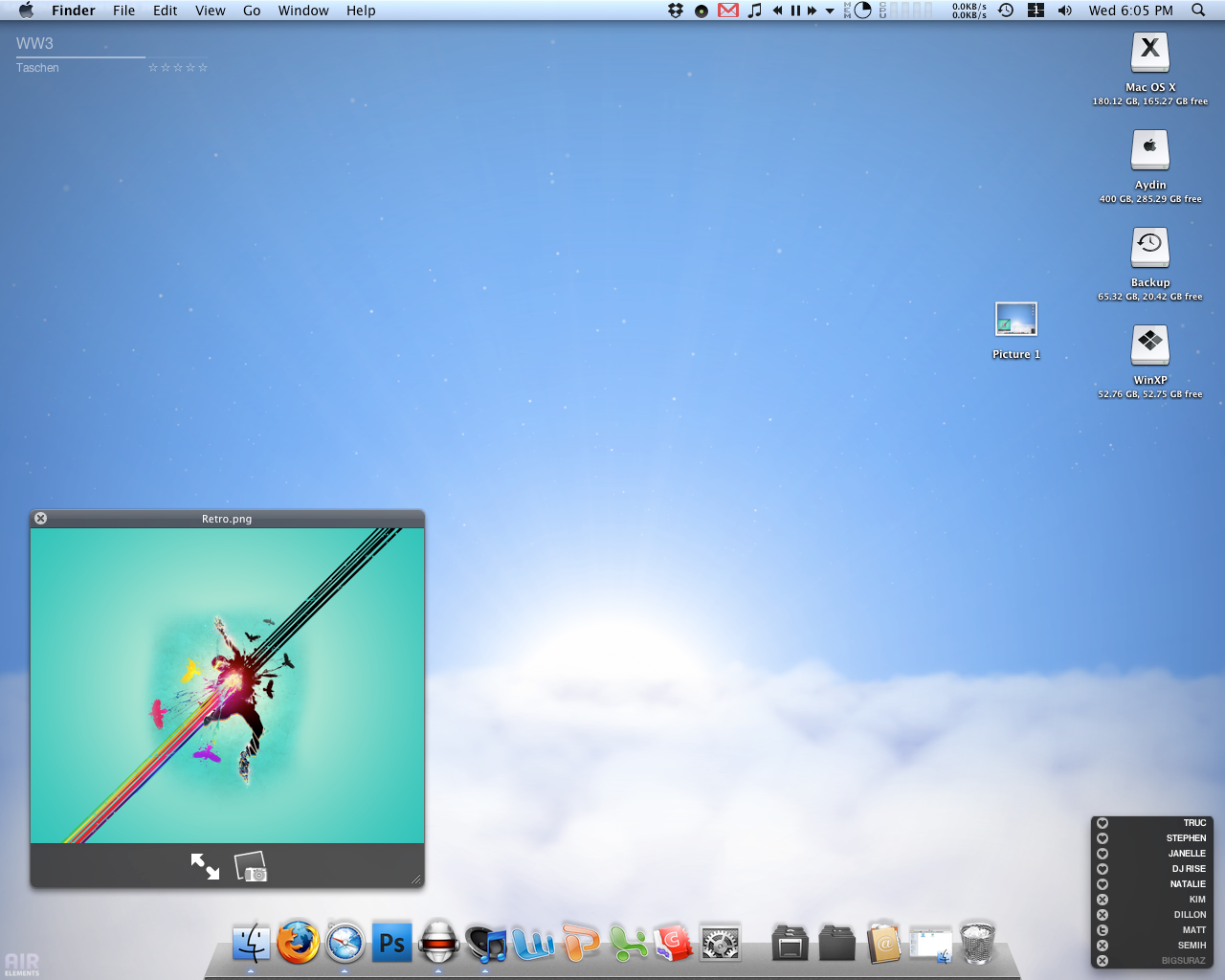Open the dark drawer stack in dock

(x=790, y=943)
